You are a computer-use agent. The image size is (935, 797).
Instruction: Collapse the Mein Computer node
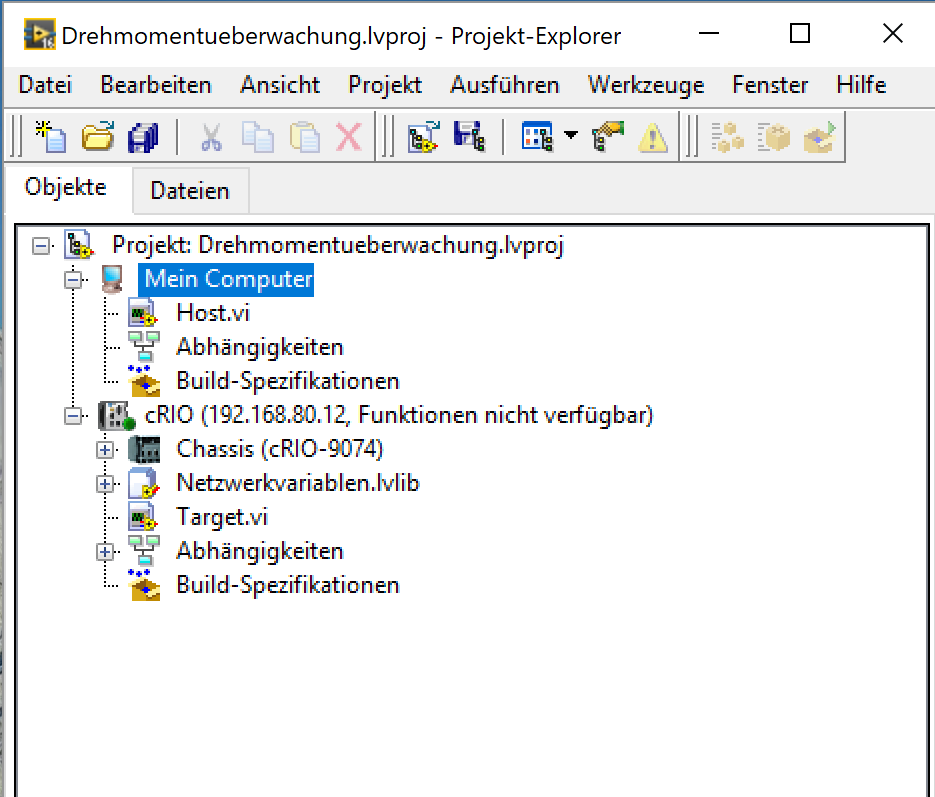(73, 280)
